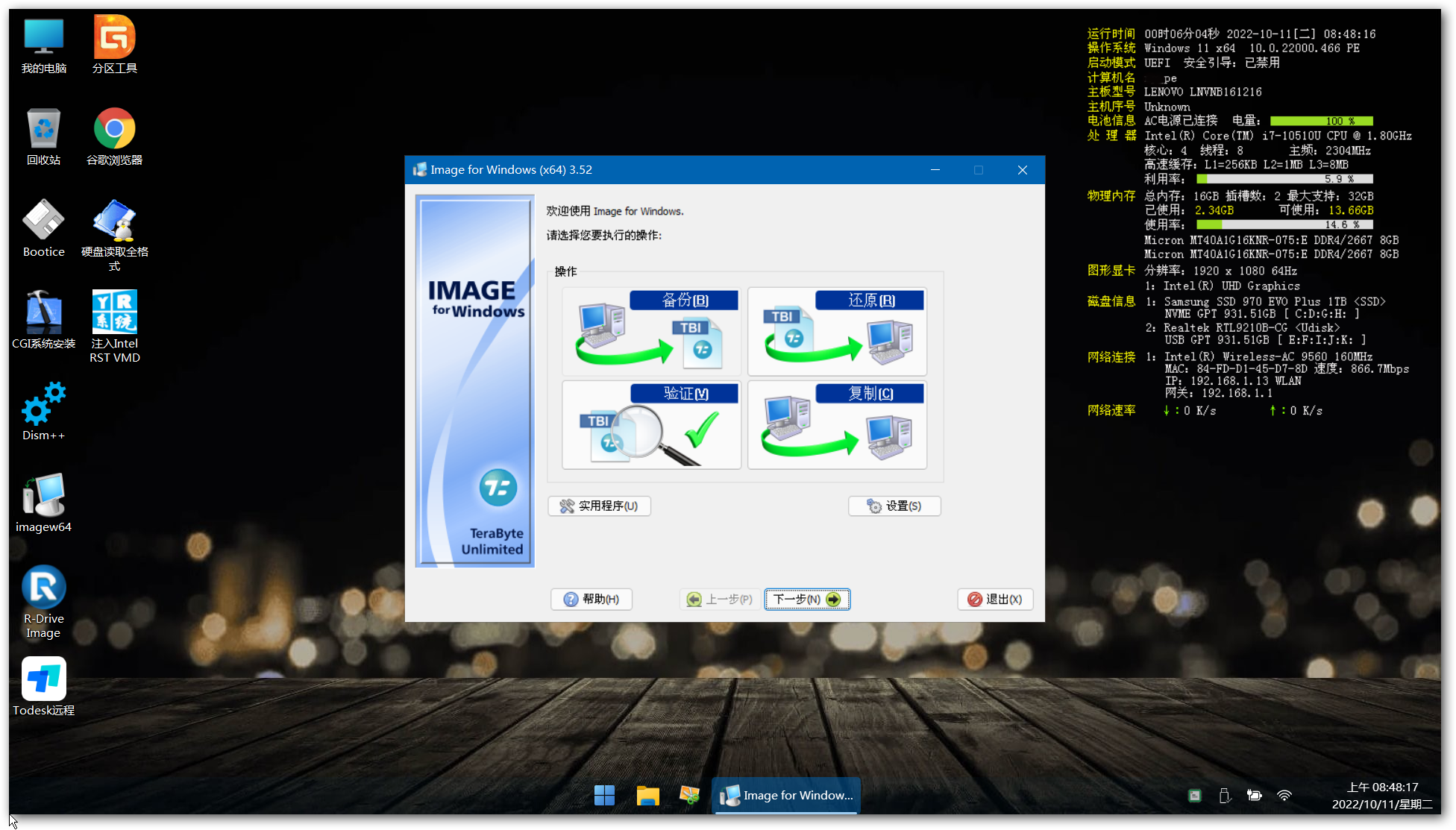
Task: Click the 上一步(P) previous button
Action: click(720, 599)
